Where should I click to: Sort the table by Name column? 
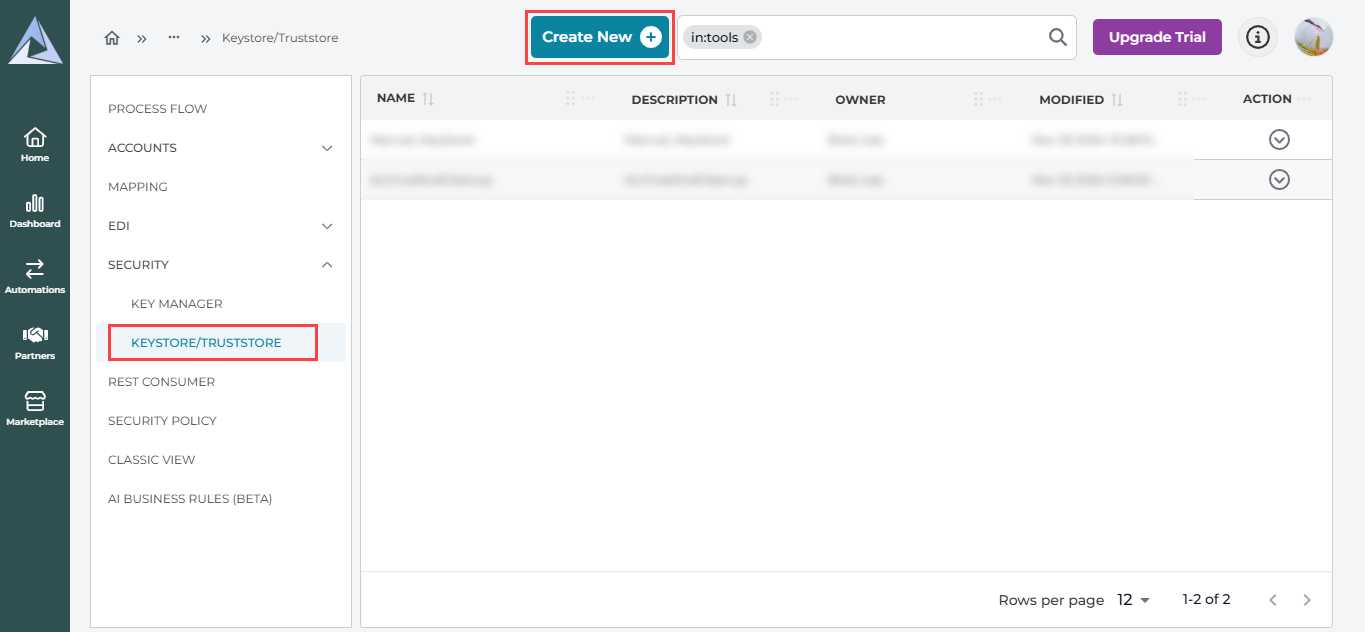point(428,99)
